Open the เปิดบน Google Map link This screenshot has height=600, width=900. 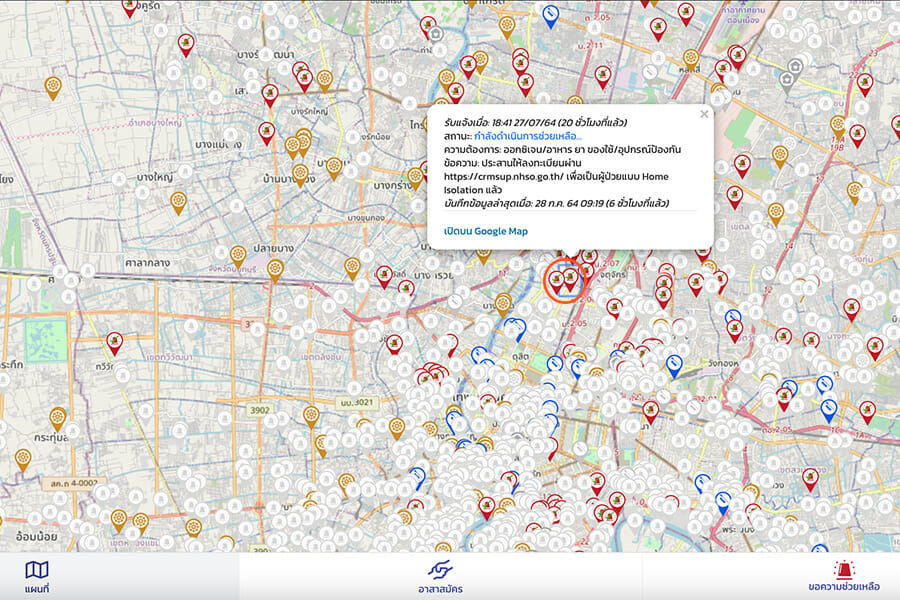pyautogui.click(x=486, y=231)
